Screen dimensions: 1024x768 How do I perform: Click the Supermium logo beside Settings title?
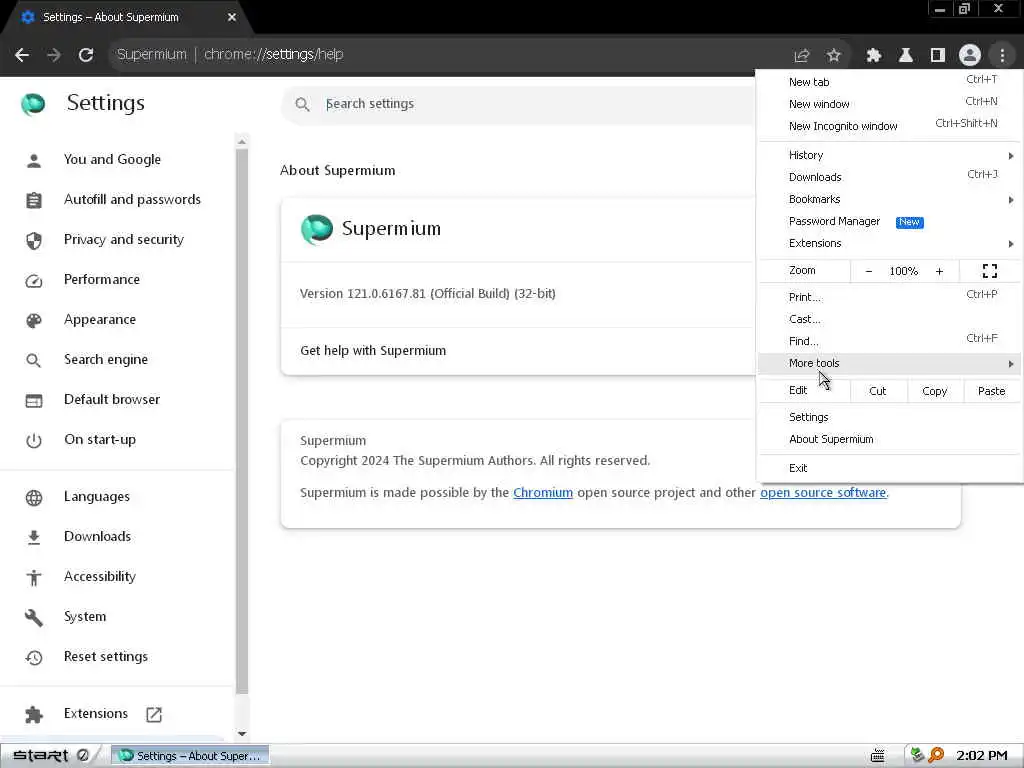pyautogui.click(x=33, y=104)
